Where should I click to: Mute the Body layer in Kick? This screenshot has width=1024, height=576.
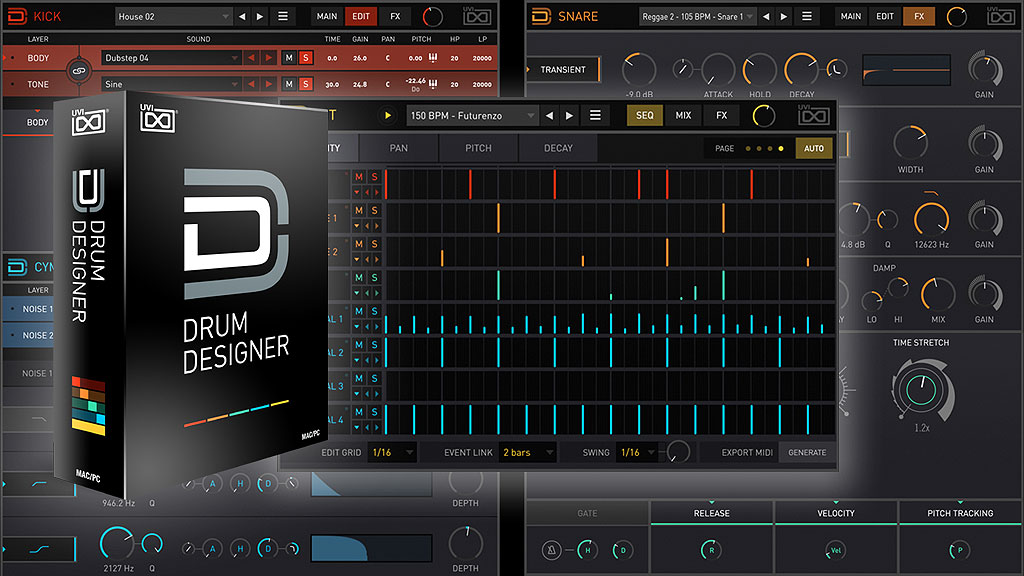coord(288,58)
